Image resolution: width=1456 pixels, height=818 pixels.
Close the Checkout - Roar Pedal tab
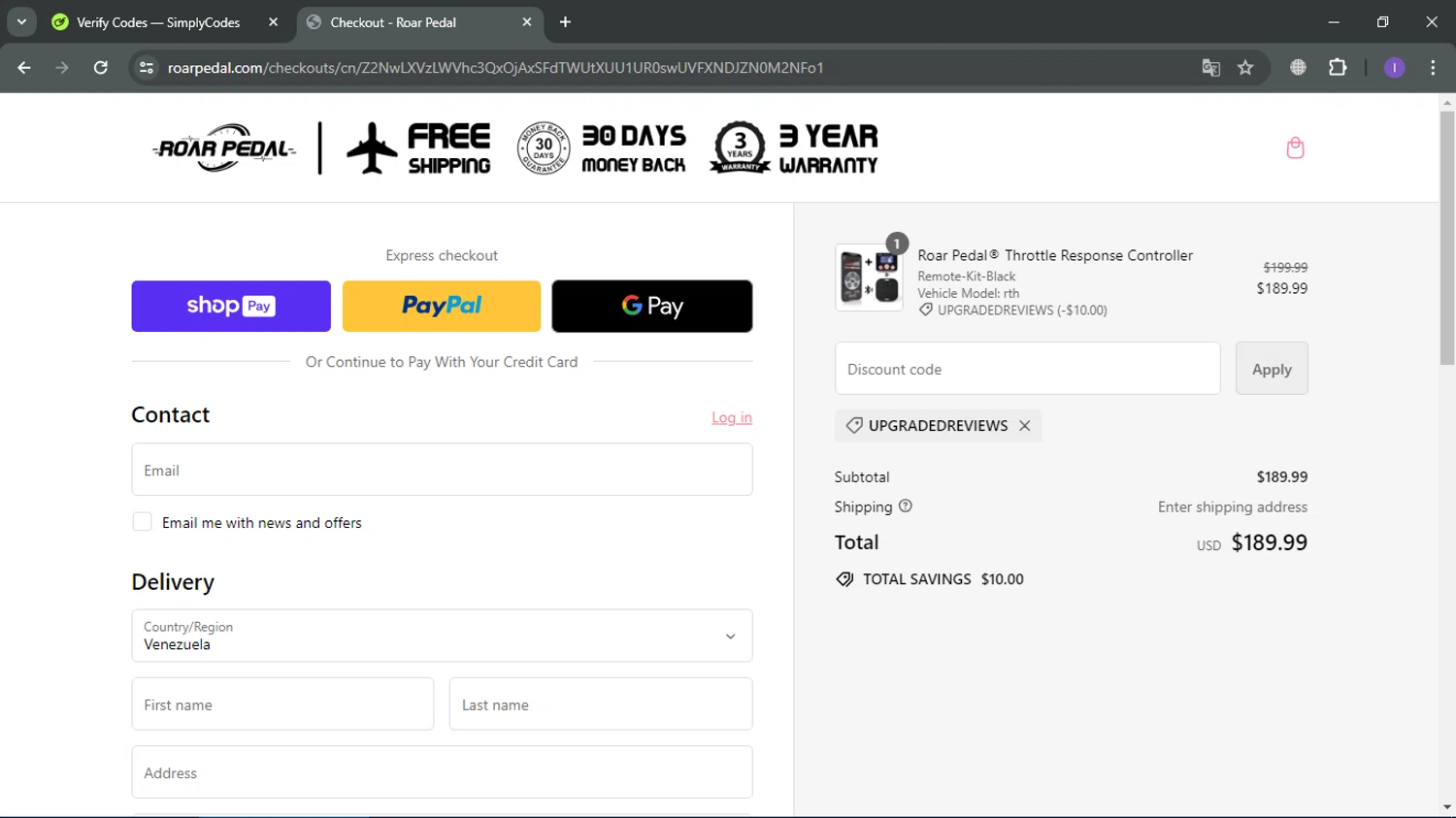(x=527, y=21)
